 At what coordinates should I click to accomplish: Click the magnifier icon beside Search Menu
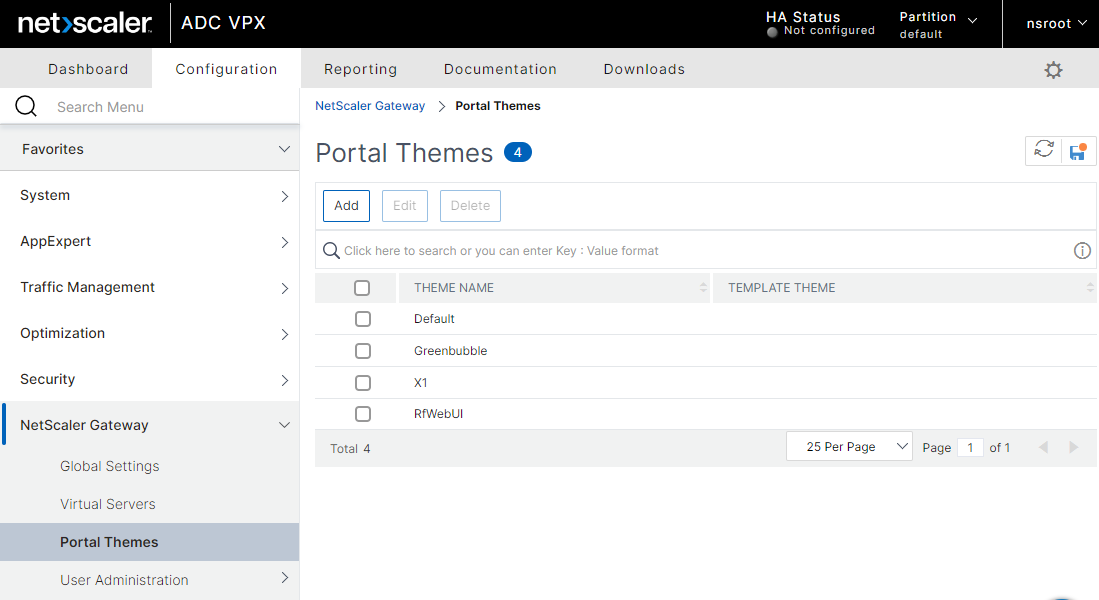(x=26, y=107)
